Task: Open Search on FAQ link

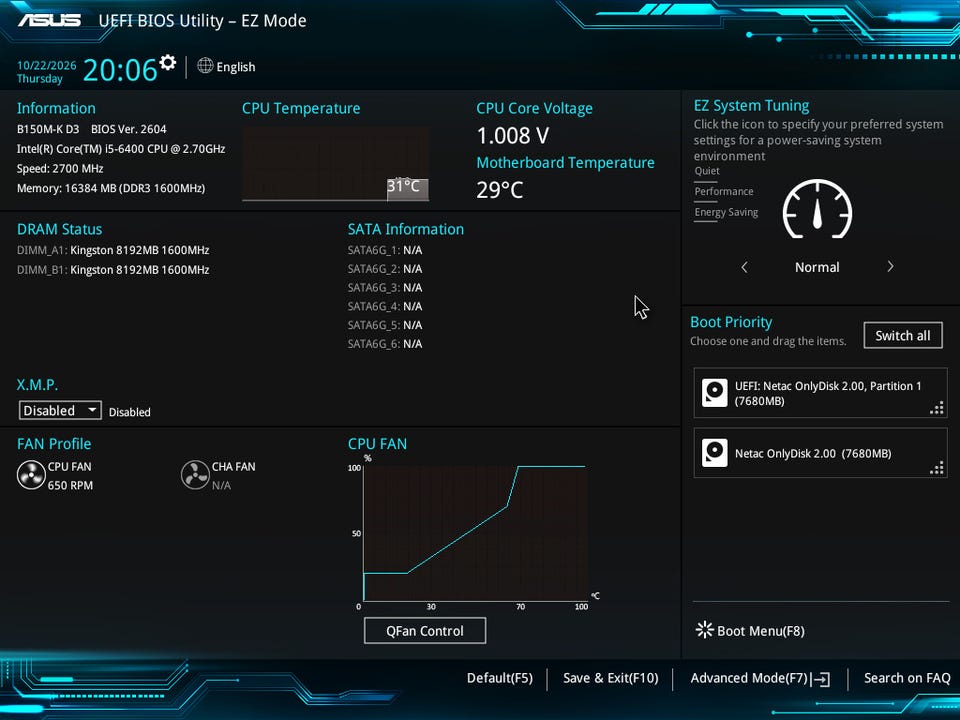Action: 907,678
